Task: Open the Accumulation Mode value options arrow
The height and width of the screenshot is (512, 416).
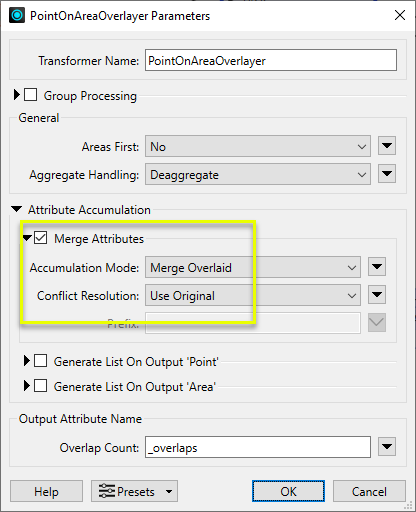Action: pyautogui.click(x=377, y=267)
